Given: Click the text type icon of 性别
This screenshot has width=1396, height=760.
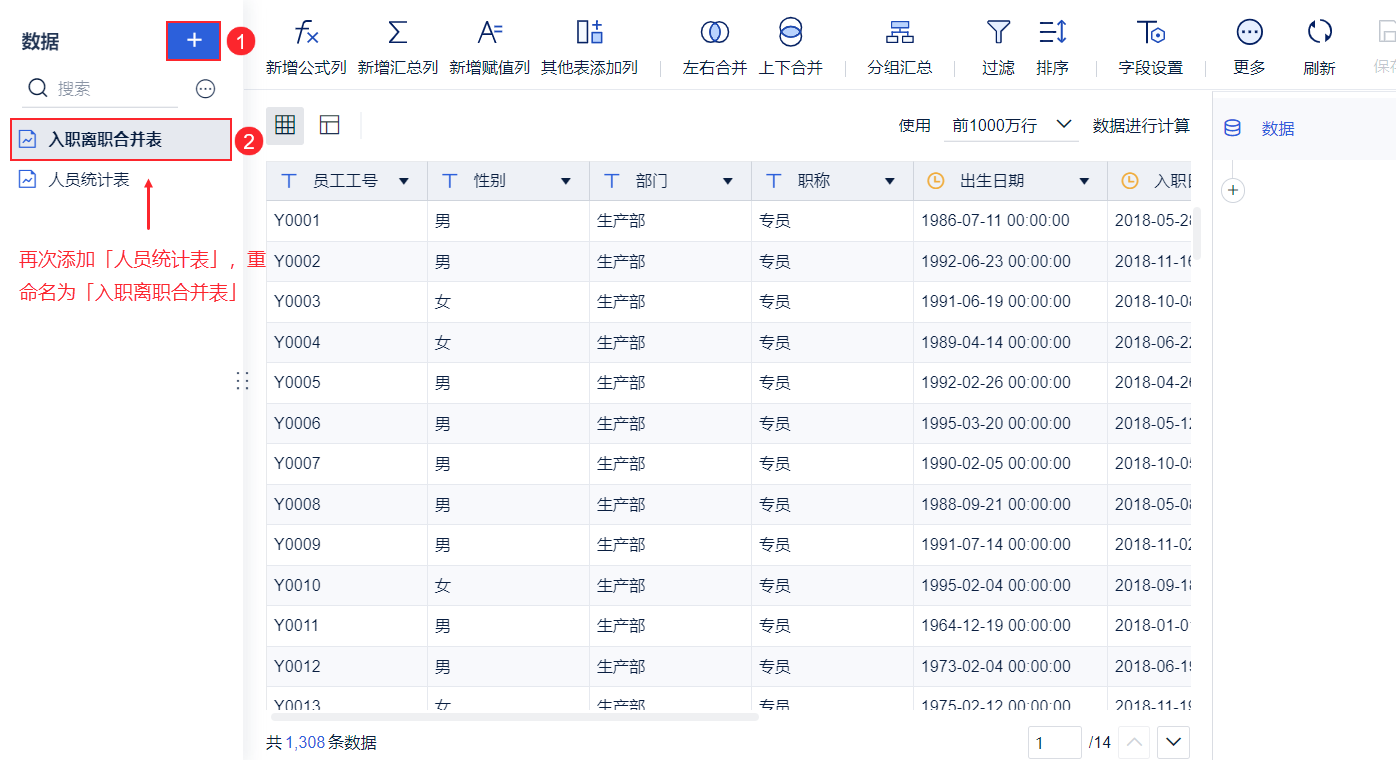Looking at the screenshot, I should pos(450,181).
